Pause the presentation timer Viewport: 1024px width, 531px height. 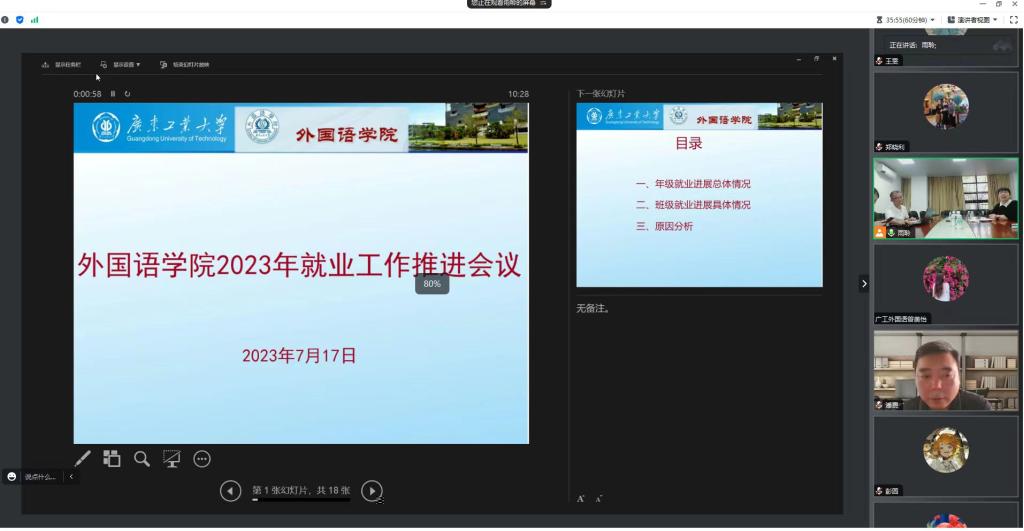pos(113,94)
